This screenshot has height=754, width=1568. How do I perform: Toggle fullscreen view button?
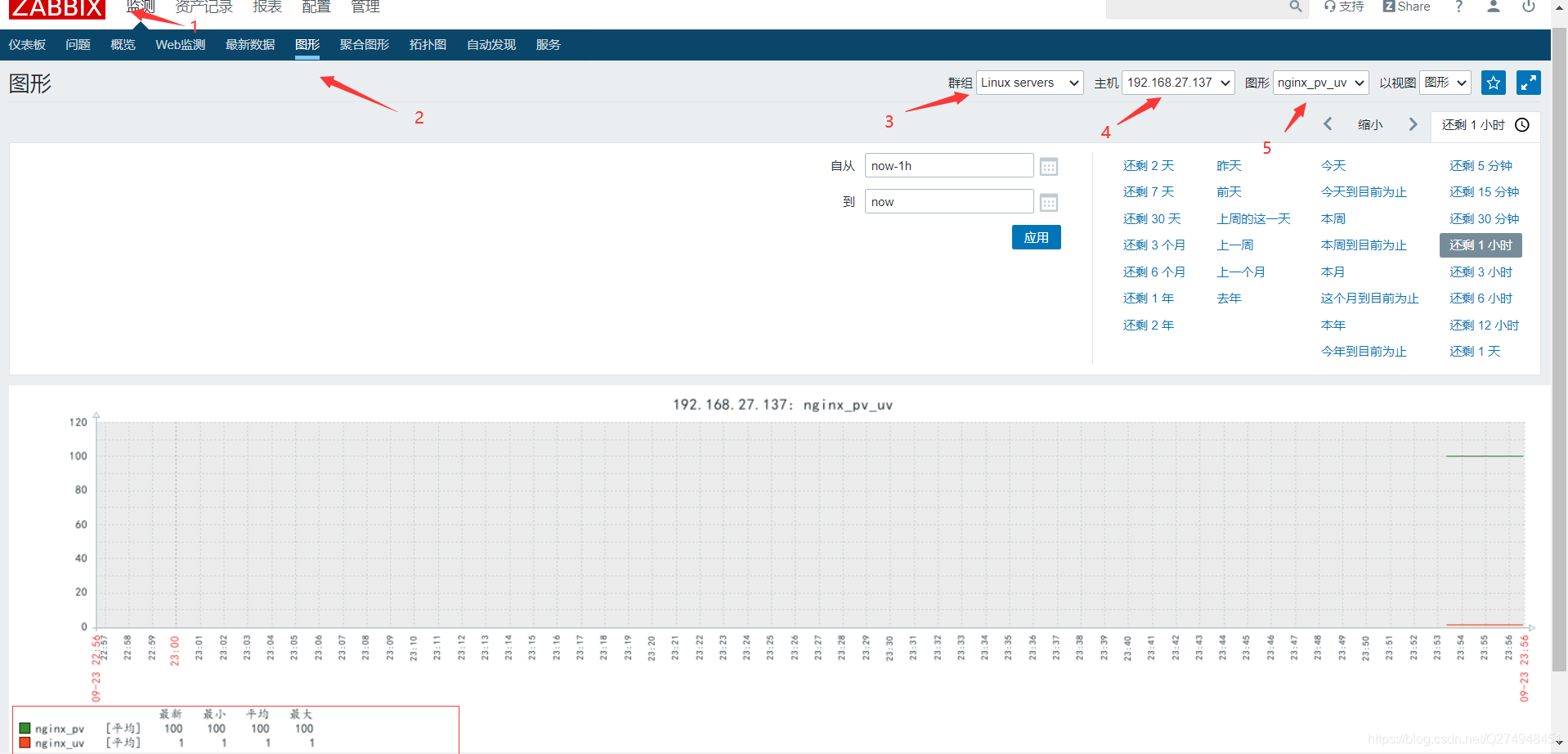coord(1528,83)
